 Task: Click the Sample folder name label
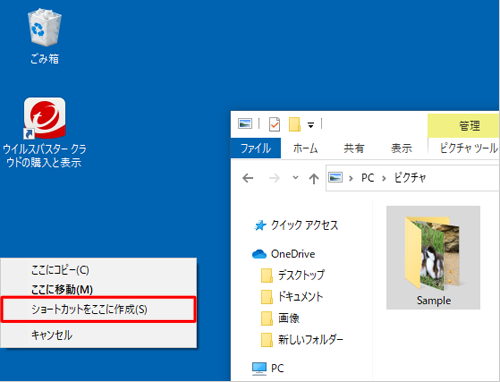[434, 300]
